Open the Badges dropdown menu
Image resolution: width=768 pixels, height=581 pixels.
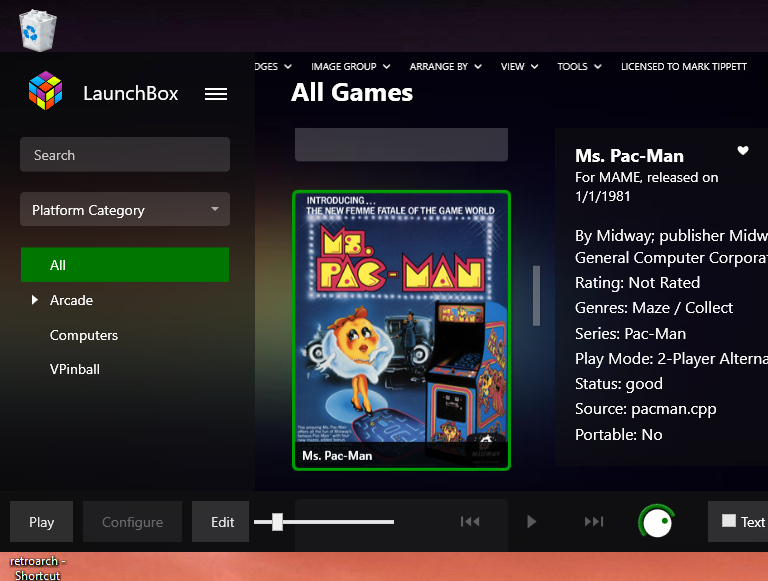273,67
